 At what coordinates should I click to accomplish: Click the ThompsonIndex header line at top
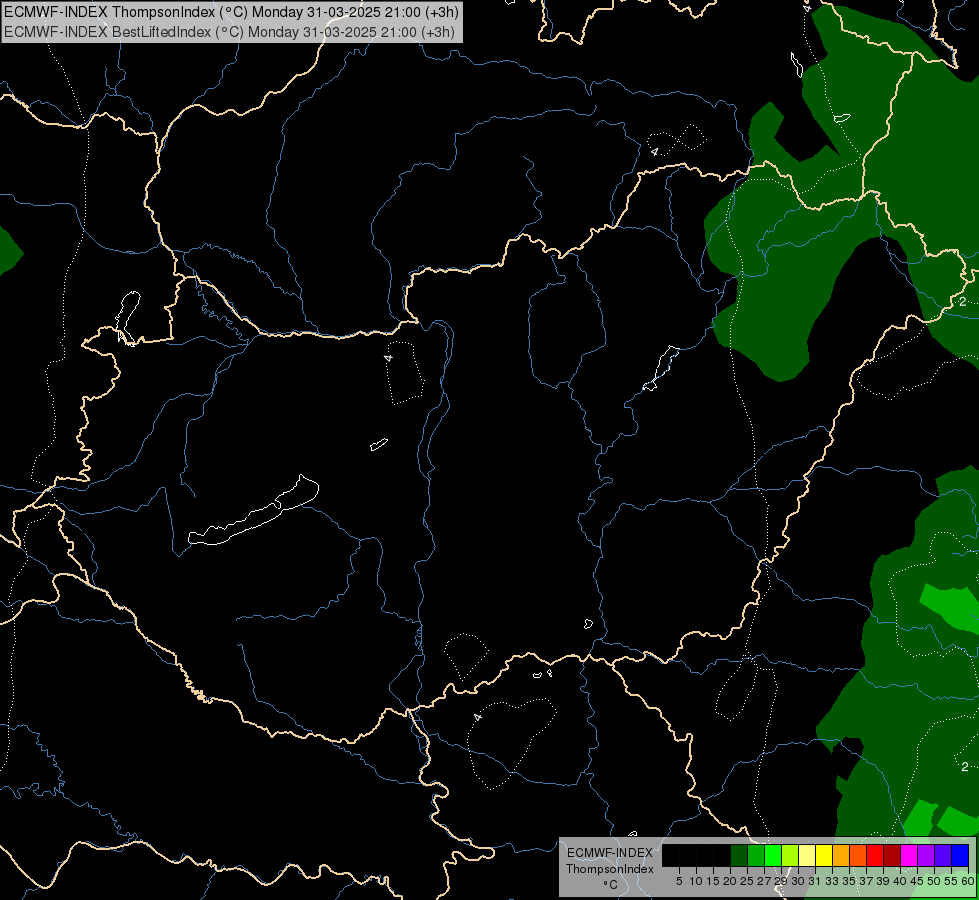coord(231,12)
